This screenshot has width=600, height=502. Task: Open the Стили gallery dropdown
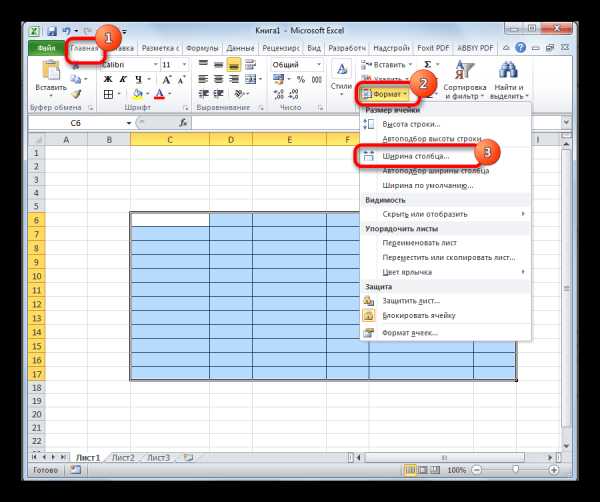pos(341,80)
